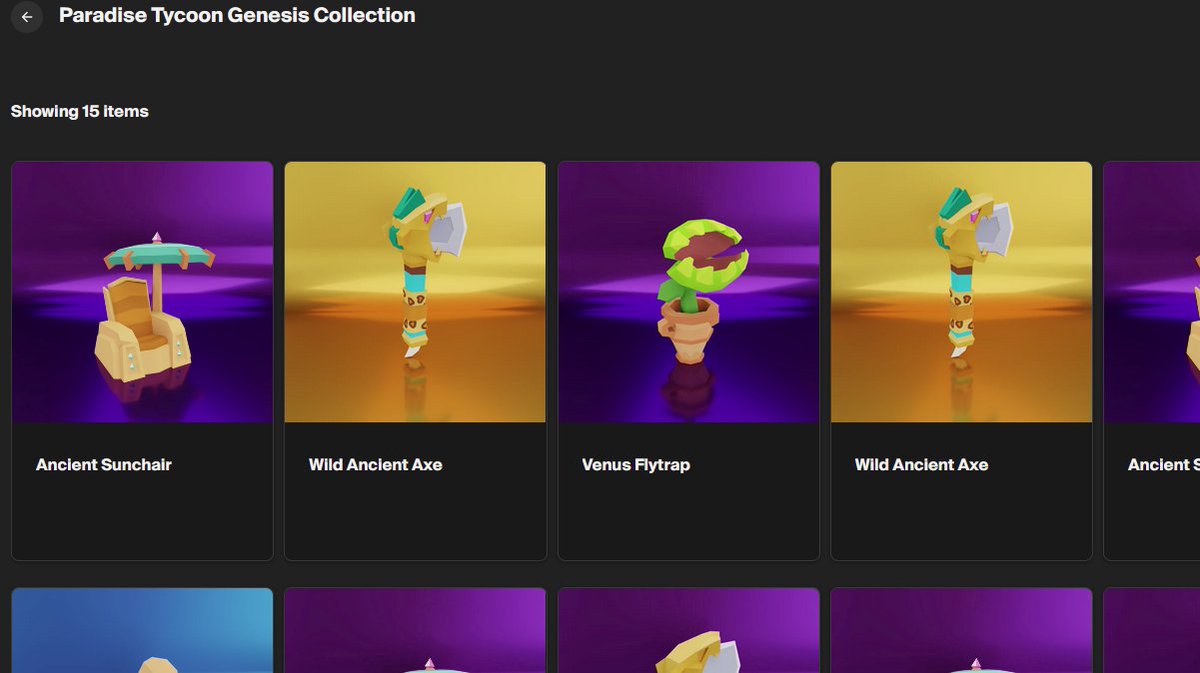Go back using the arrow icon
Image resolution: width=1200 pixels, height=673 pixels.
point(27,17)
